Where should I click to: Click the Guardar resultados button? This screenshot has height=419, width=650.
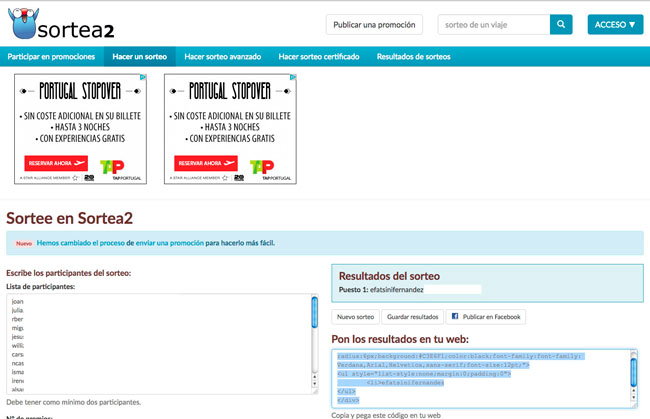tap(412, 317)
